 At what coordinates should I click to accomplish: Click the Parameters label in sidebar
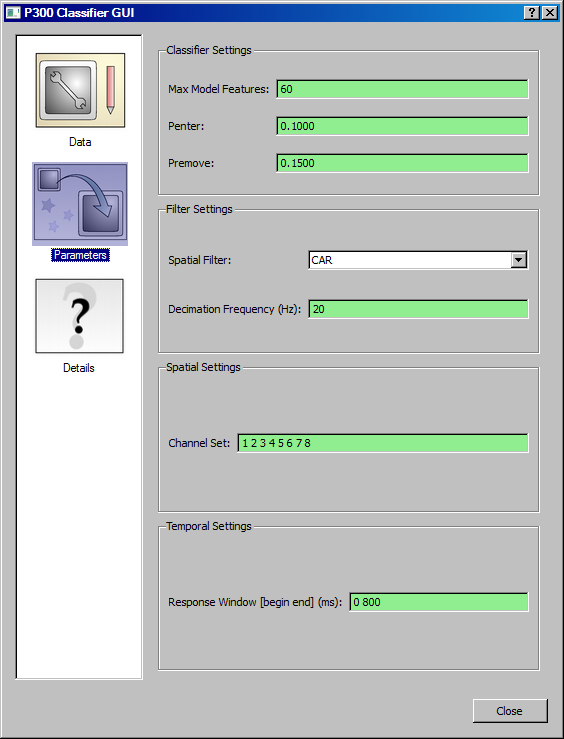(80, 255)
